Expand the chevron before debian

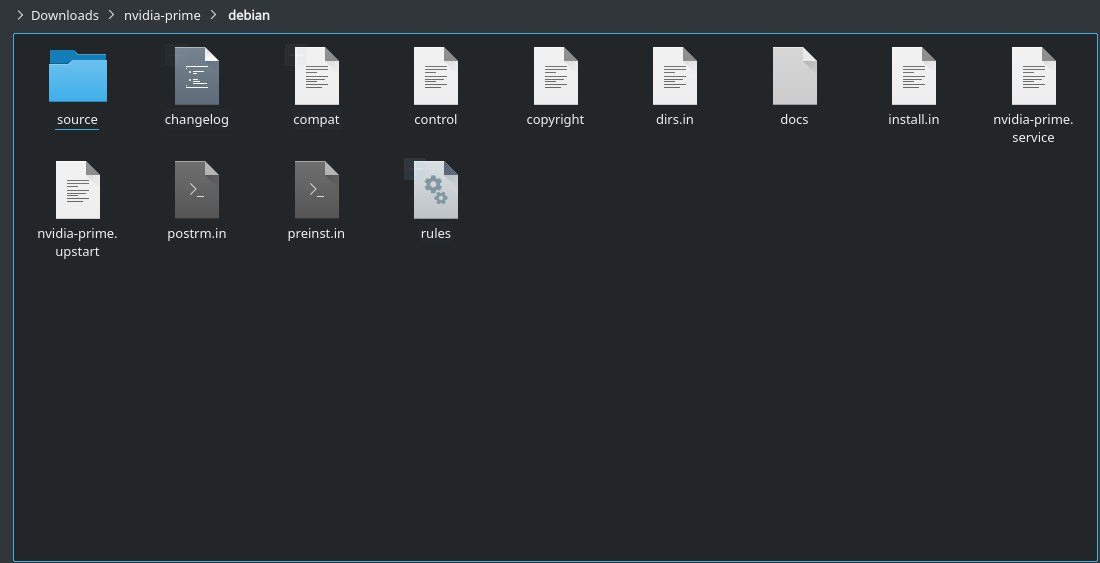point(214,15)
